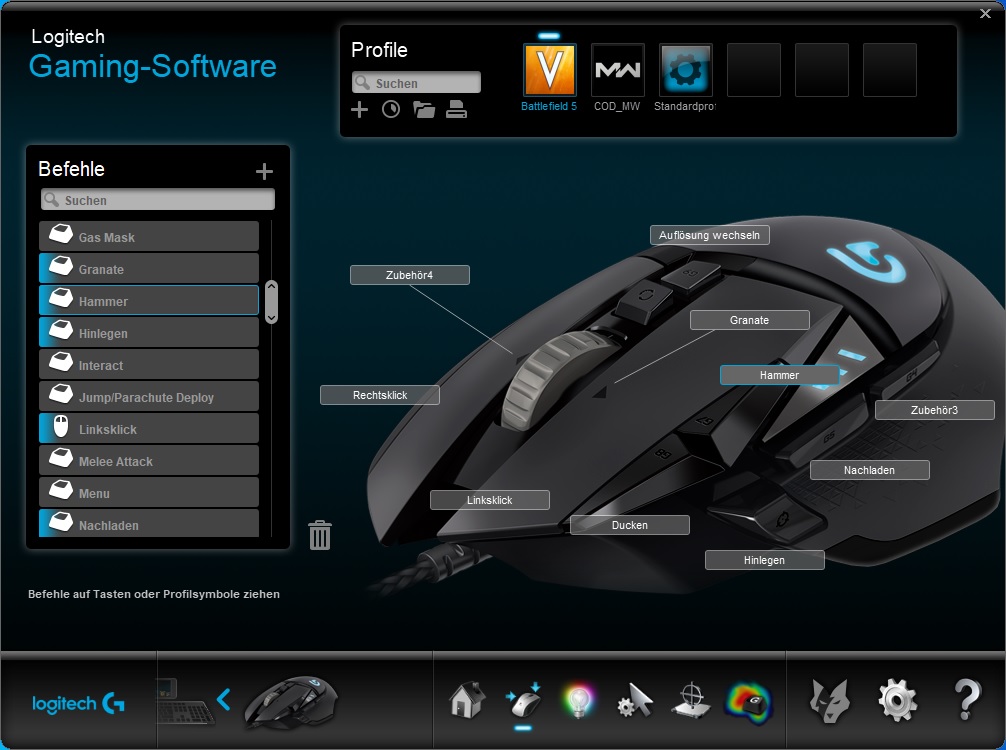
Task: Click the Zubehör3 assignment label
Action: (x=935, y=409)
